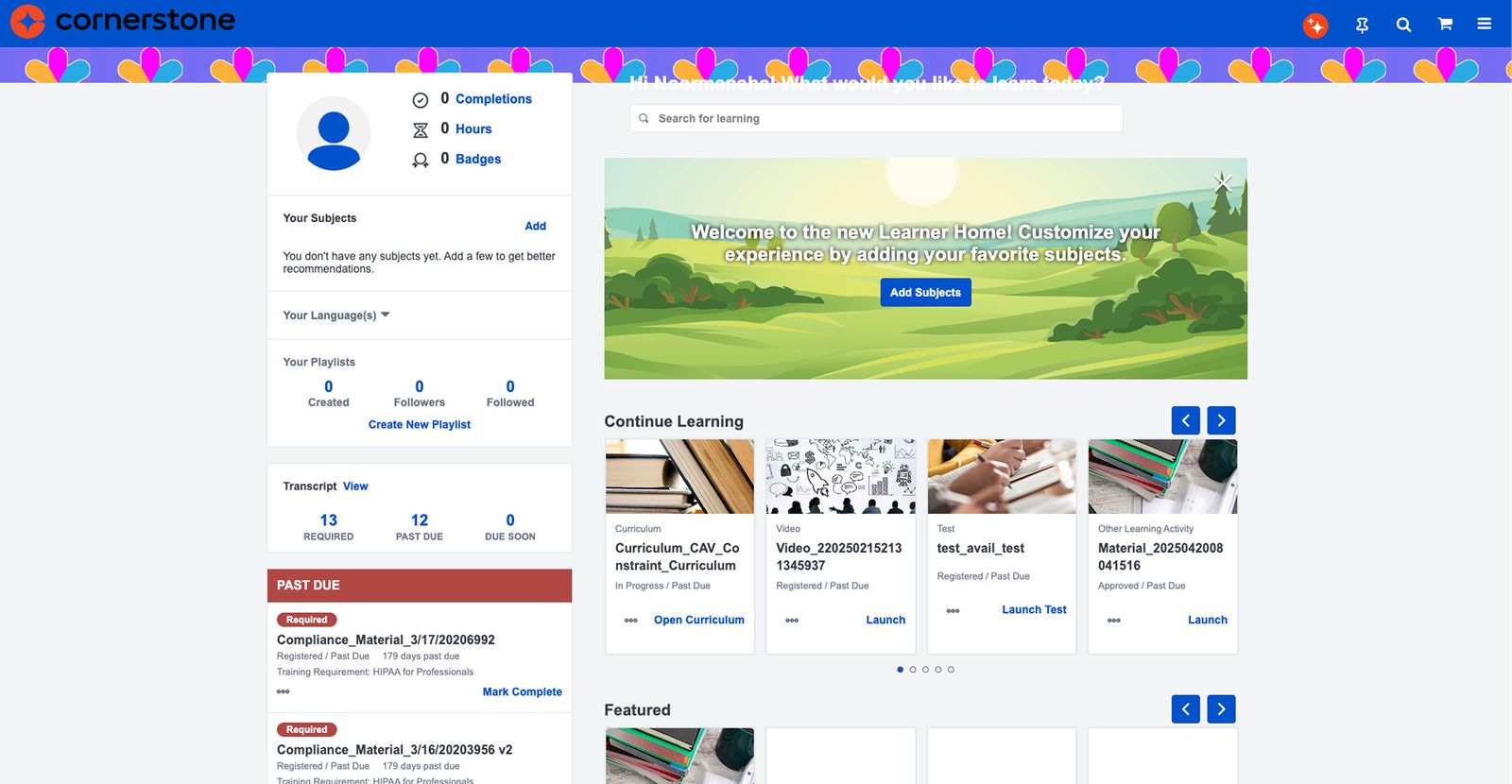Select third carousel page dot
The height and width of the screenshot is (784, 1512).
925,670
